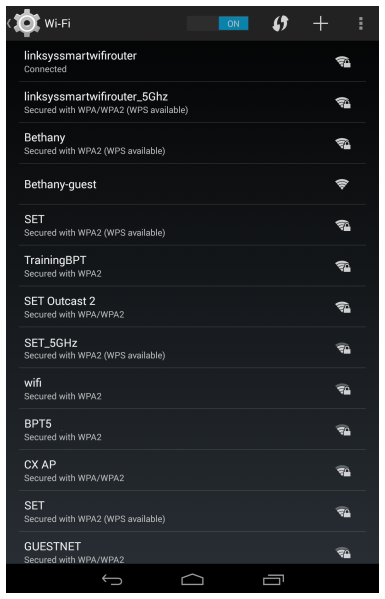Tap the Android home navigation button
385x599 pixels.
click(192, 580)
